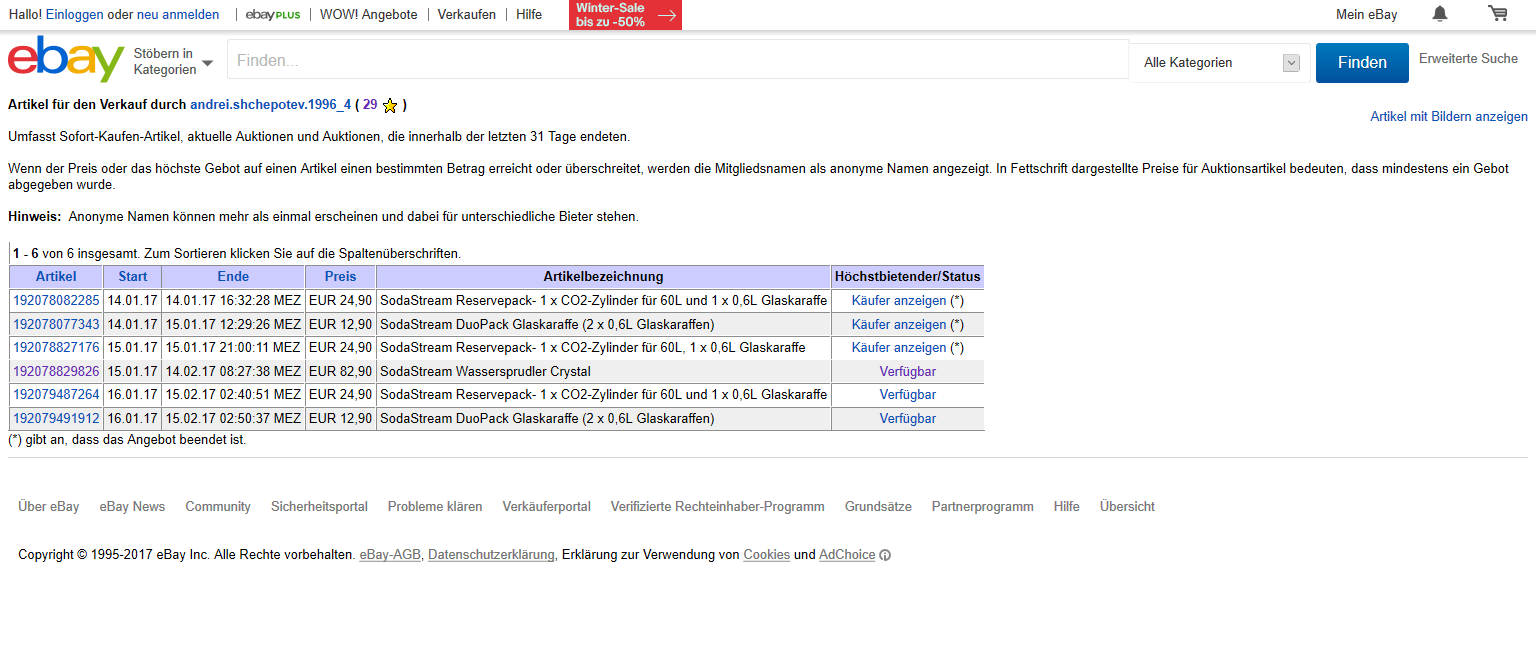Open item 192079487264

point(56,395)
